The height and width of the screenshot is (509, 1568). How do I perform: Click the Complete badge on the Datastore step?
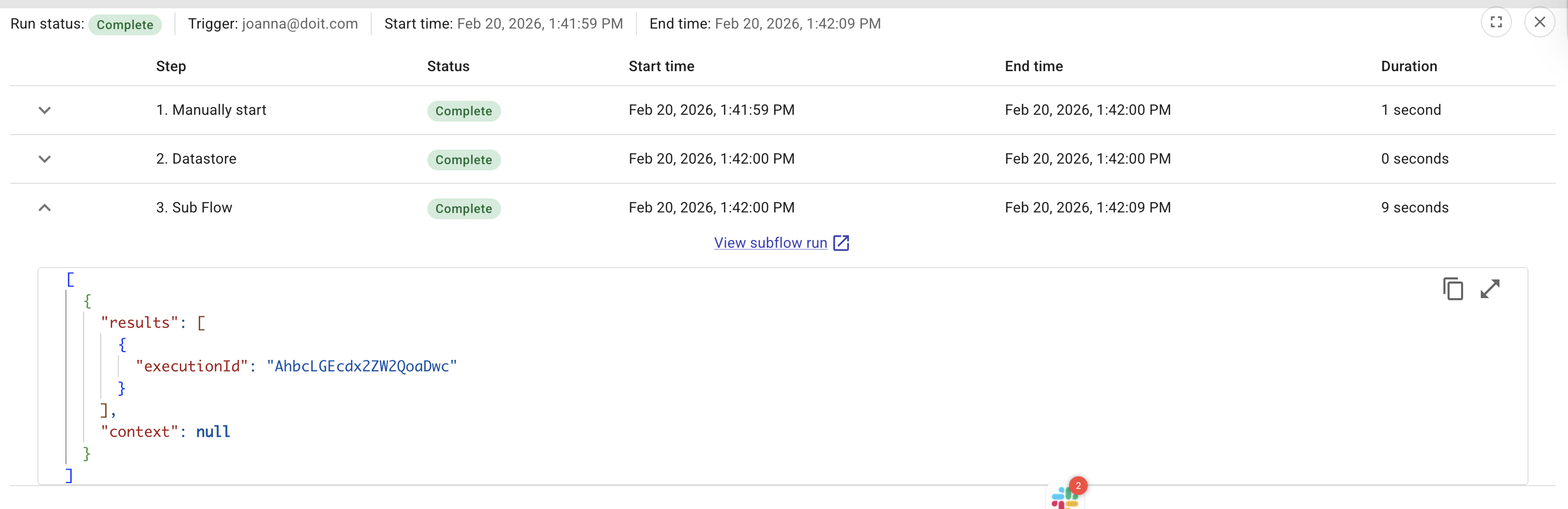[464, 159]
